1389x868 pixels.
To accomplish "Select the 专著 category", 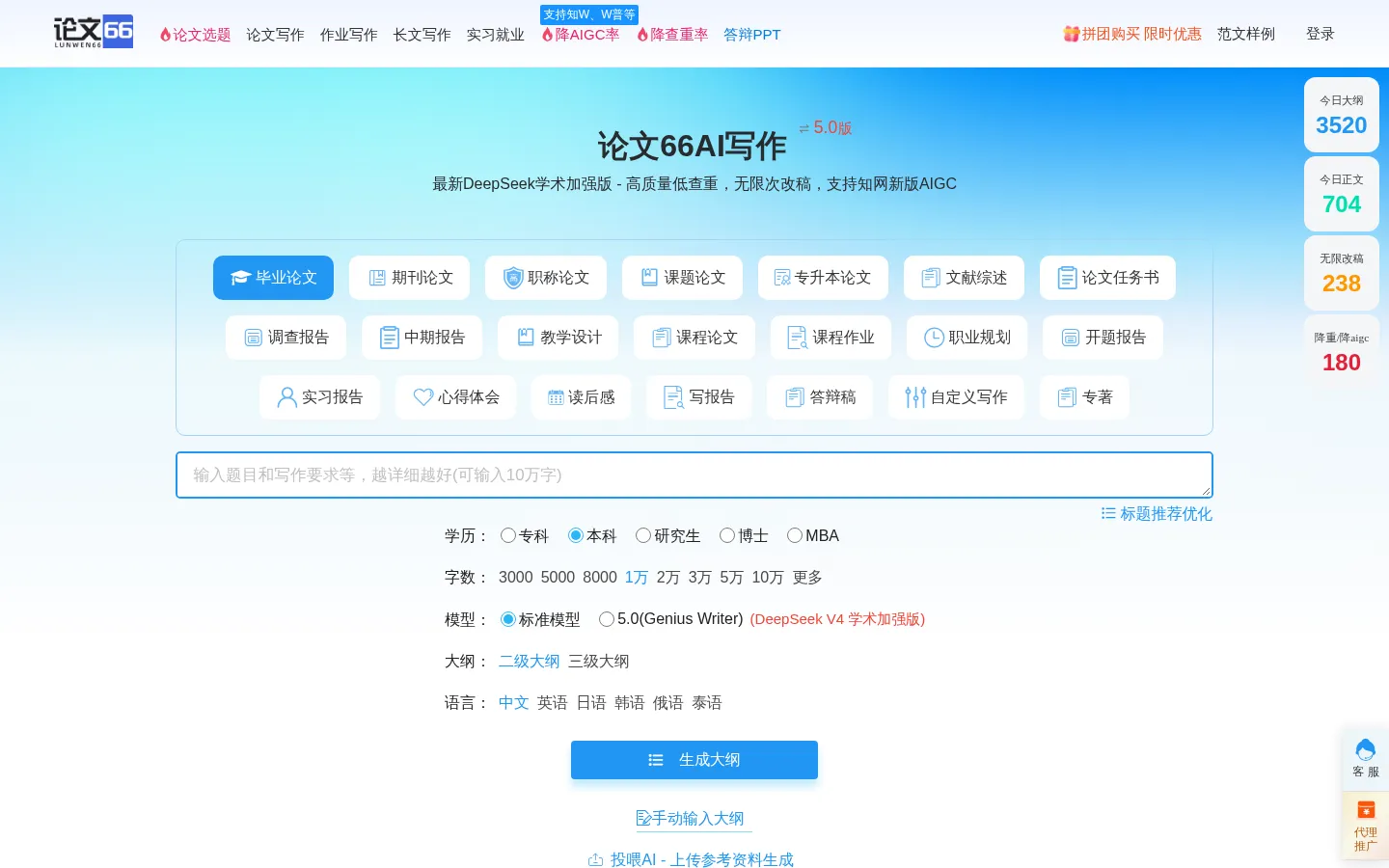I will [1084, 397].
